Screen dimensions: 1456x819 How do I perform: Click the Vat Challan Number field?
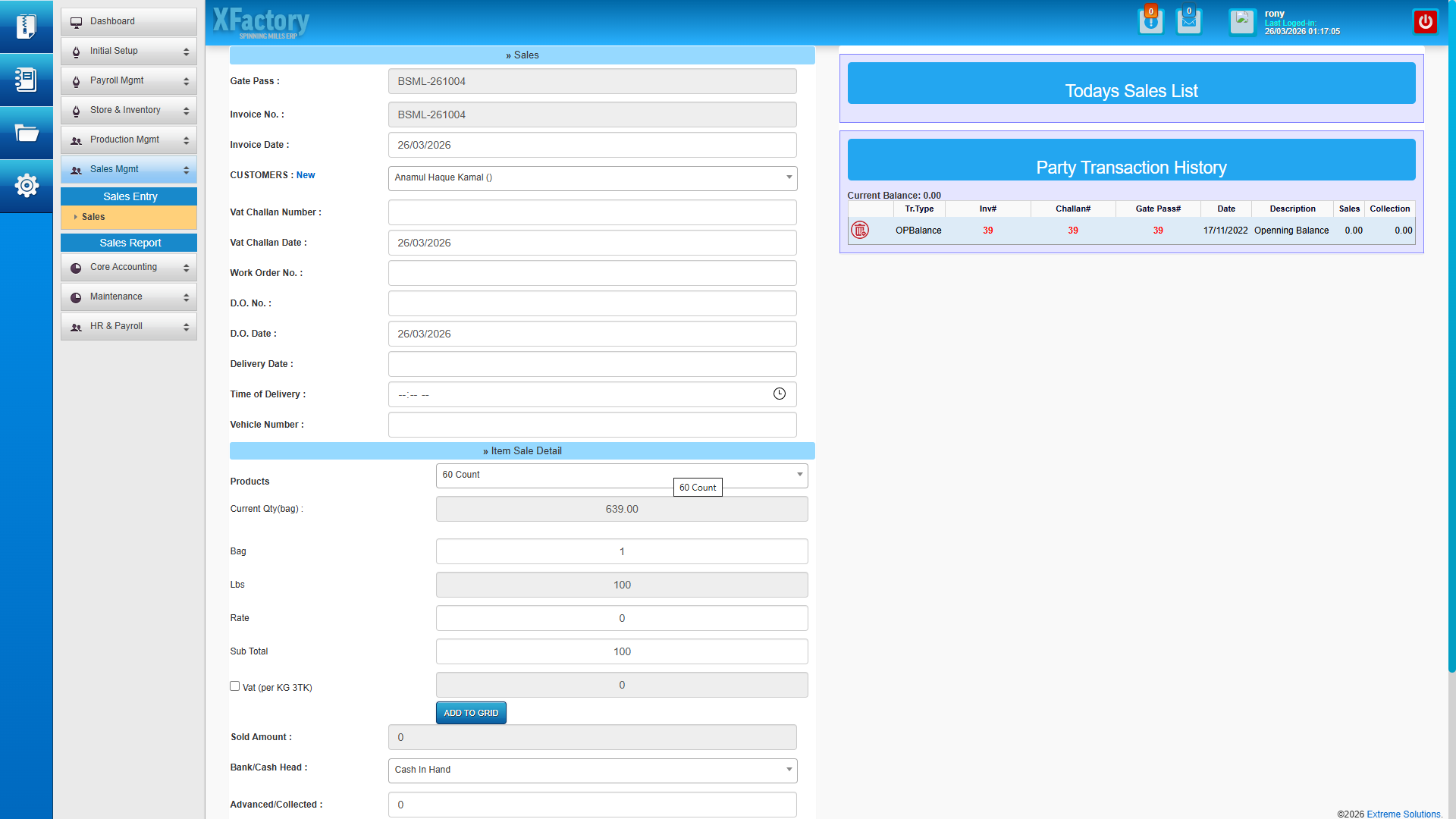tap(592, 212)
